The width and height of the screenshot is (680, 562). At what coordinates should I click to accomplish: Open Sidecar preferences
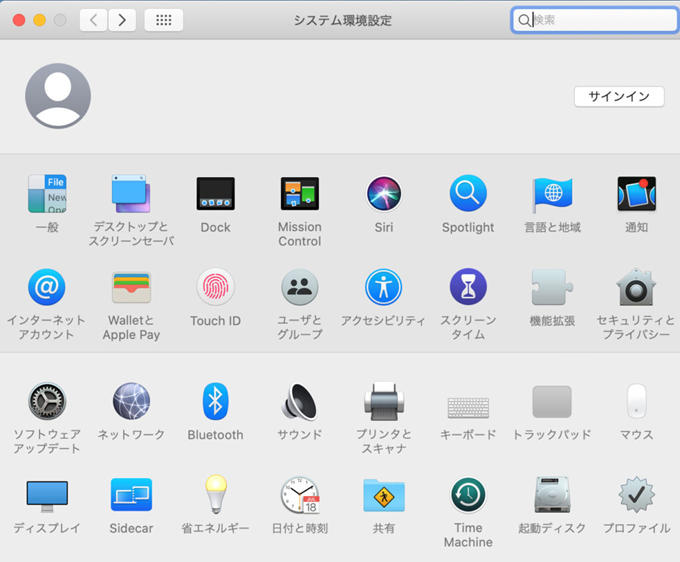[131, 495]
